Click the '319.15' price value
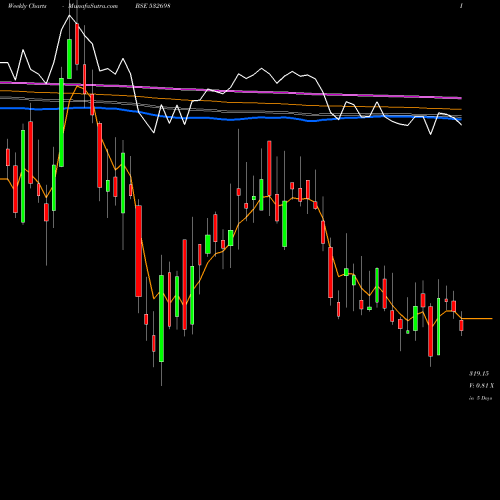This screenshot has width=500, height=500. 479,373
